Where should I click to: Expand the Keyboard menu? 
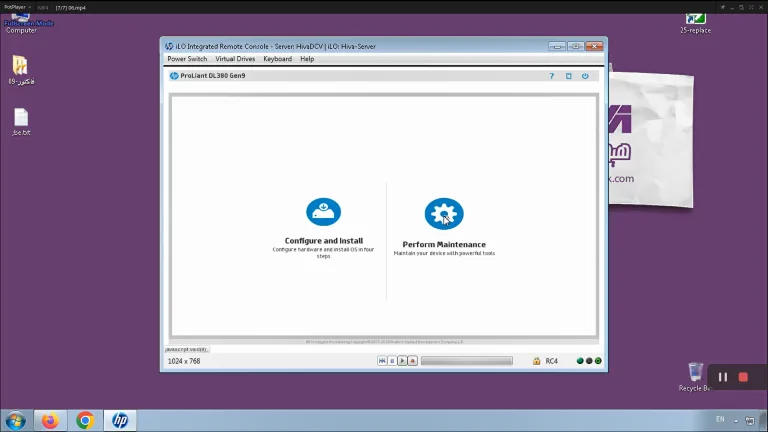coord(277,59)
